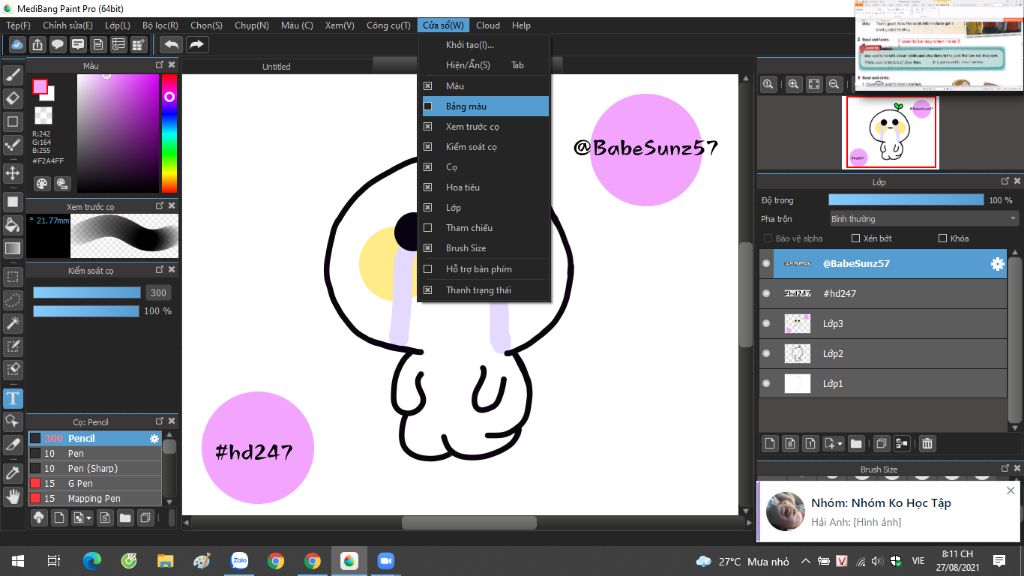Toggle visibility of layer Lớp1
Screen dimensions: 1024x576
coord(766,383)
